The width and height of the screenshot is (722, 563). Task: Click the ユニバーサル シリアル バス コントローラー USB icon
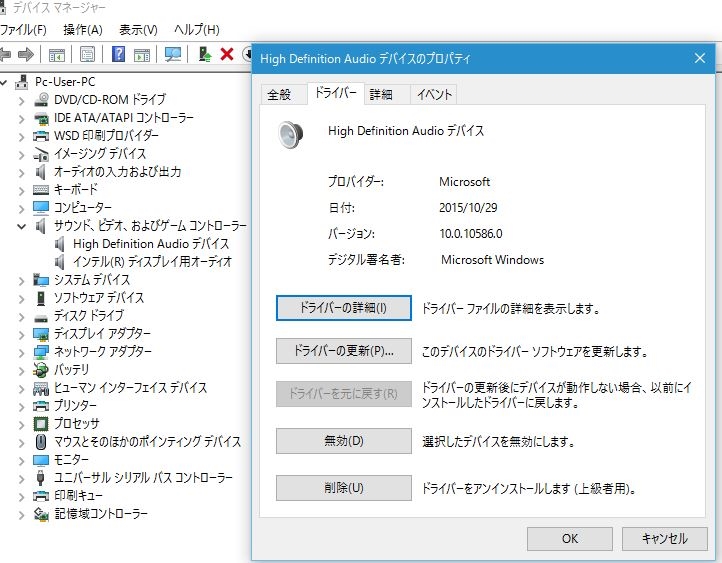click(x=41, y=477)
